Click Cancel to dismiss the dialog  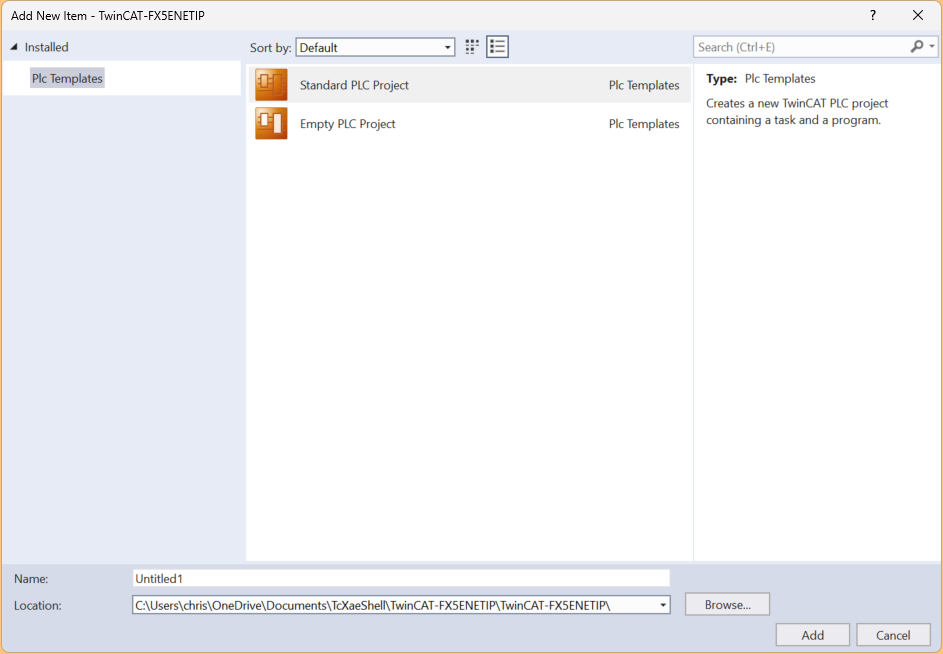pyautogui.click(x=893, y=635)
